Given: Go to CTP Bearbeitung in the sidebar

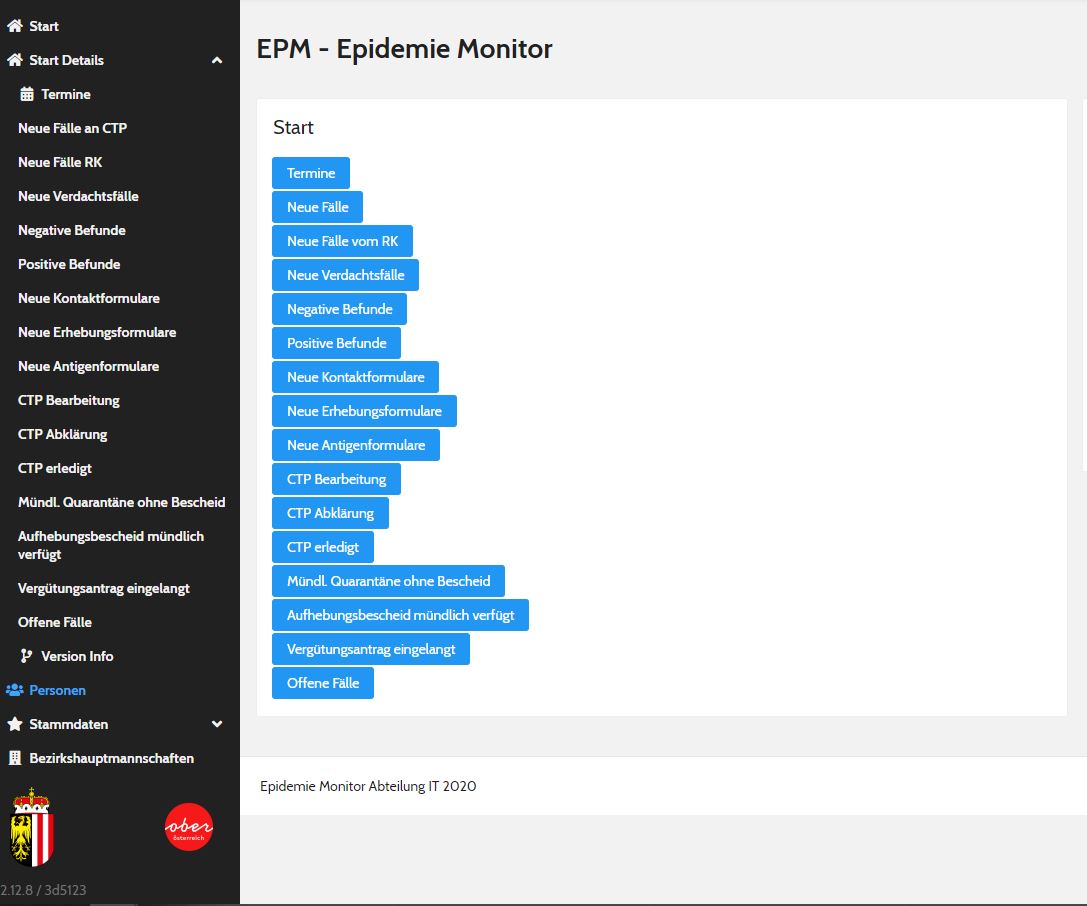Looking at the screenshot, I should pyautogui.click(x=69, y=400).
